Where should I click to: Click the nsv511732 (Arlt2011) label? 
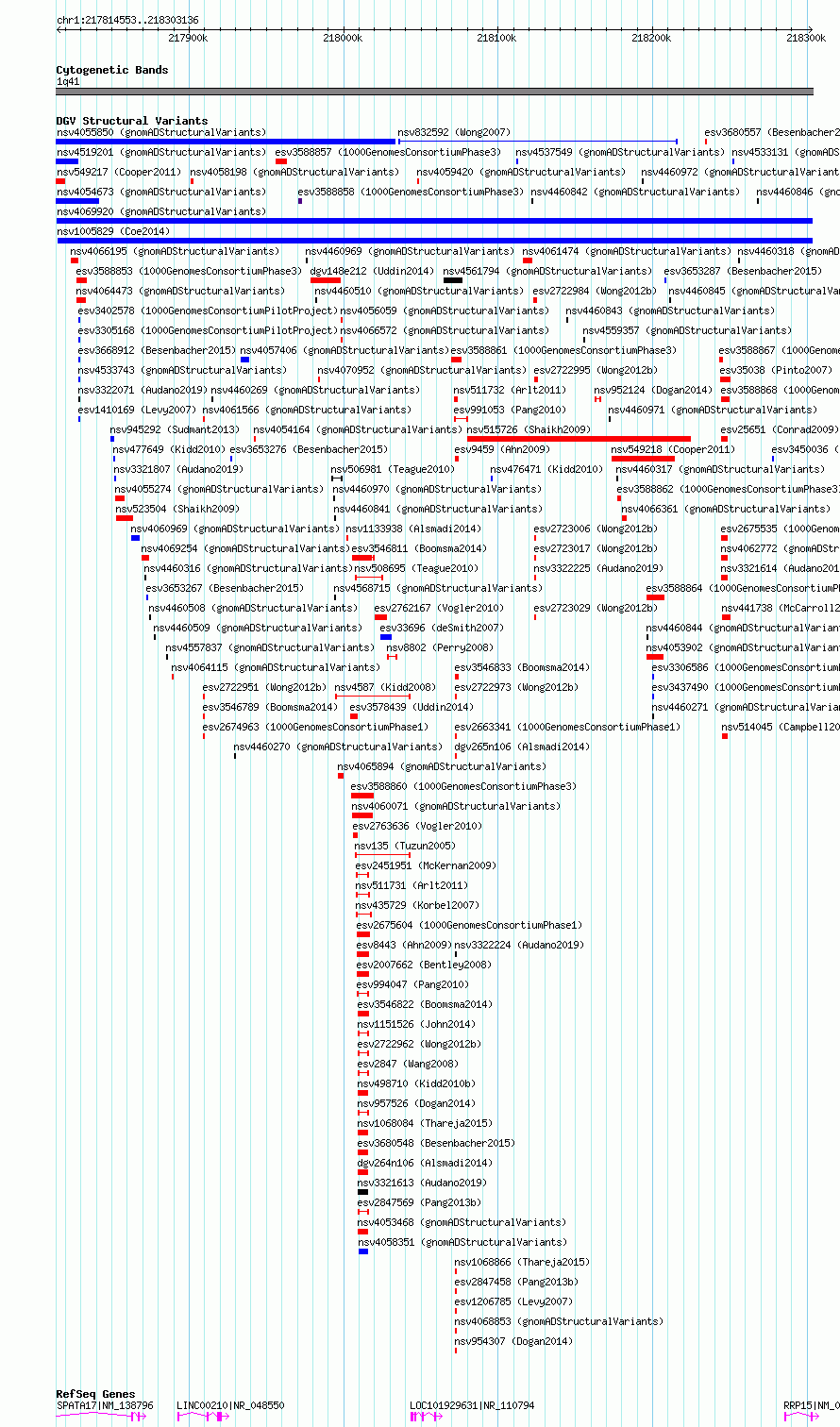coord(510,390)
